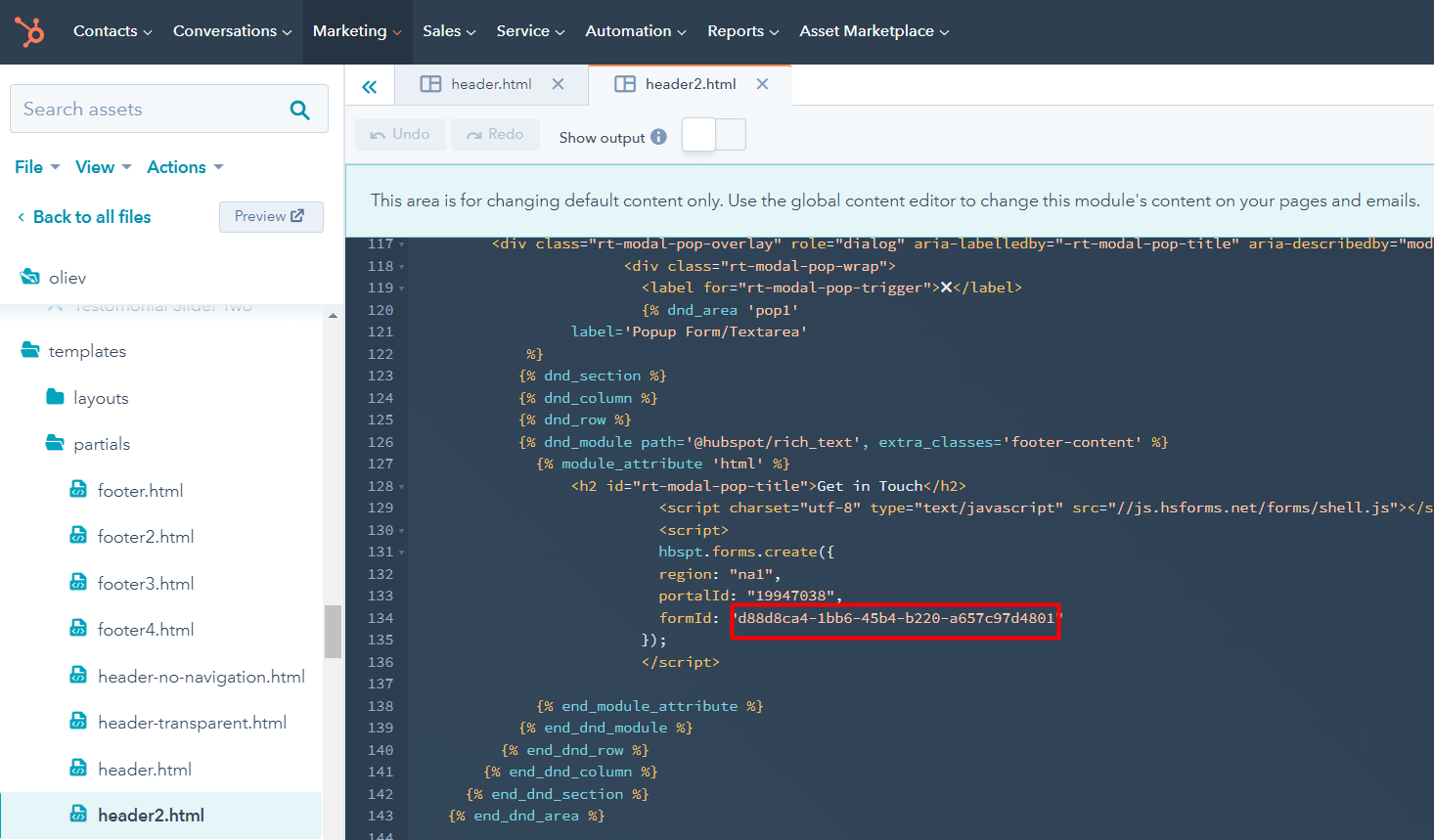The width and height of the screenshot is (1434, 840).
Task: Click the 'Get in Touch' heading text
Action: click(x=870, y=486)
